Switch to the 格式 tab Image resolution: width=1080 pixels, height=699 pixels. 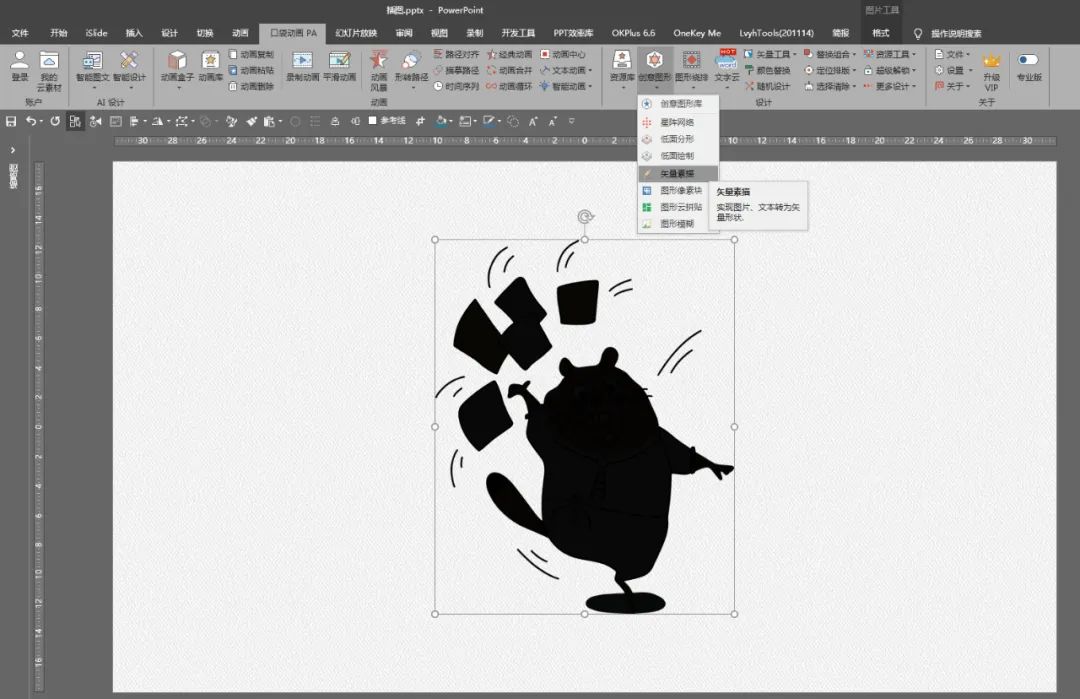click(x=881, y=33)
